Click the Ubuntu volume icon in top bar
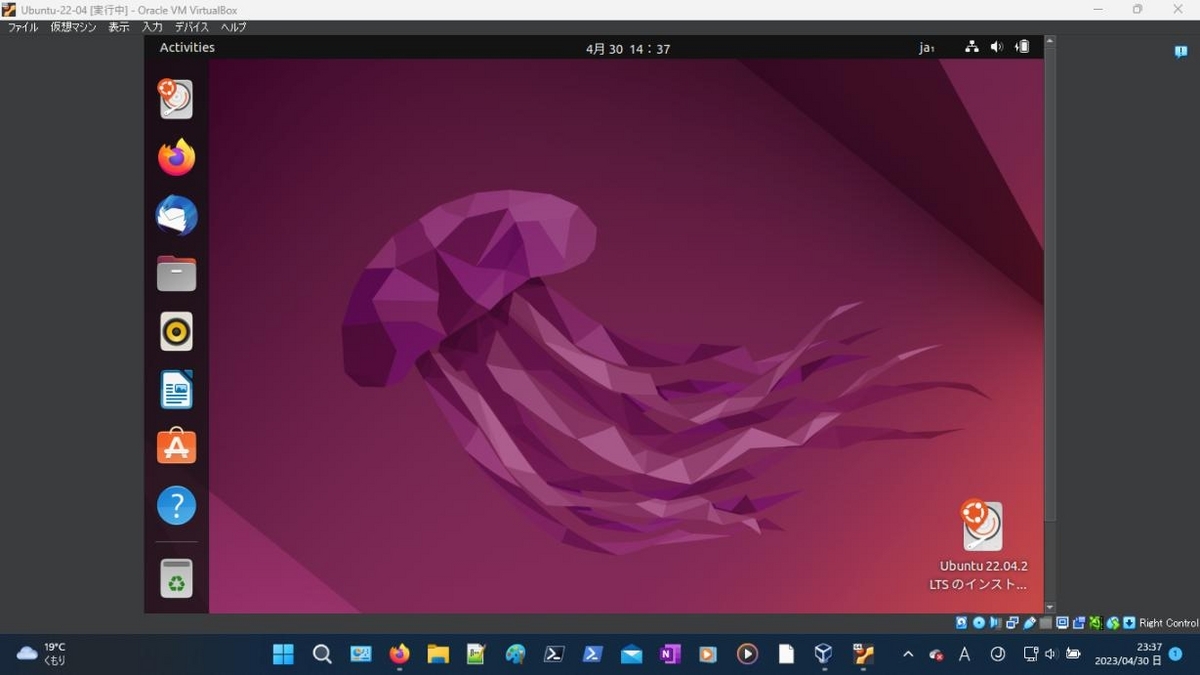The height and width of the screenshot is (675, 1200). (x=997, y=47)
